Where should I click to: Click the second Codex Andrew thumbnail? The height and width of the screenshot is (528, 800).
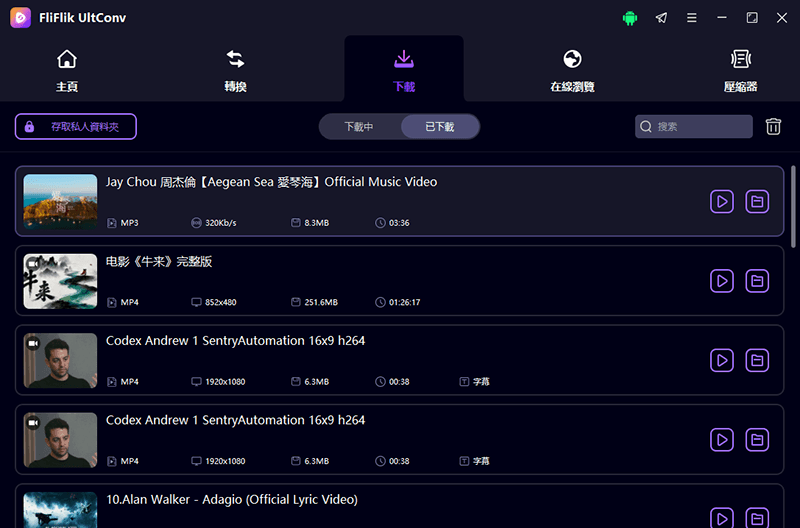coord(60,440)
